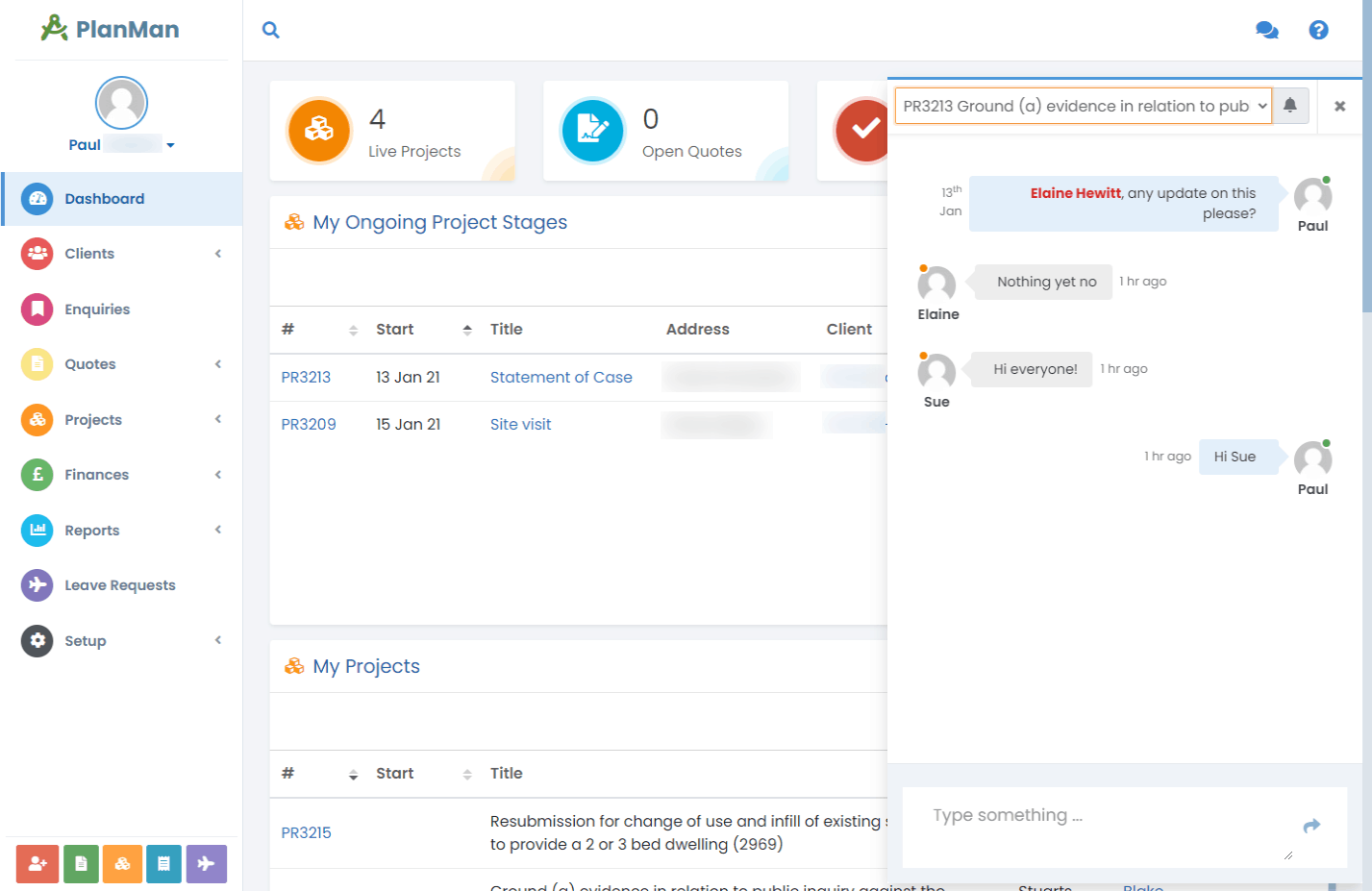Screen dimensions: 1372x891
Task: Expand the Quotes submenu chevron
Action: pos(218,364)
